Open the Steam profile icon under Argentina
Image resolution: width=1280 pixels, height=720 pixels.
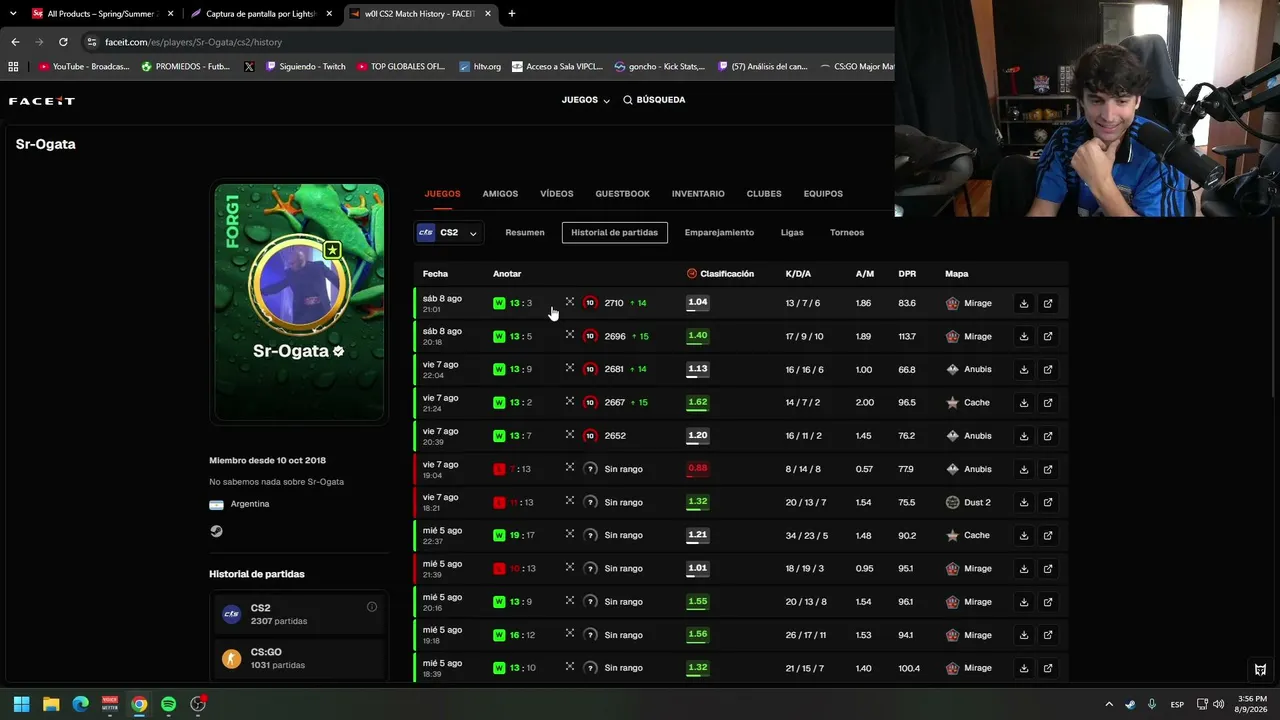[x=216, y=531]
